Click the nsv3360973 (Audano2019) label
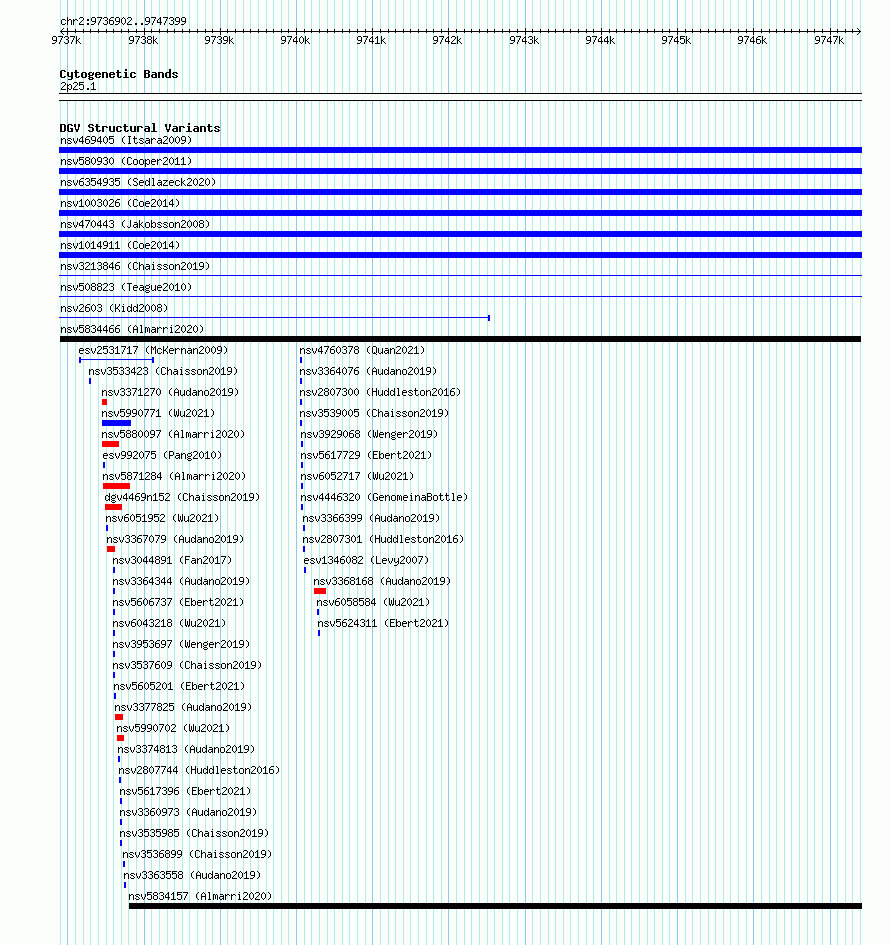 point(188,813)
